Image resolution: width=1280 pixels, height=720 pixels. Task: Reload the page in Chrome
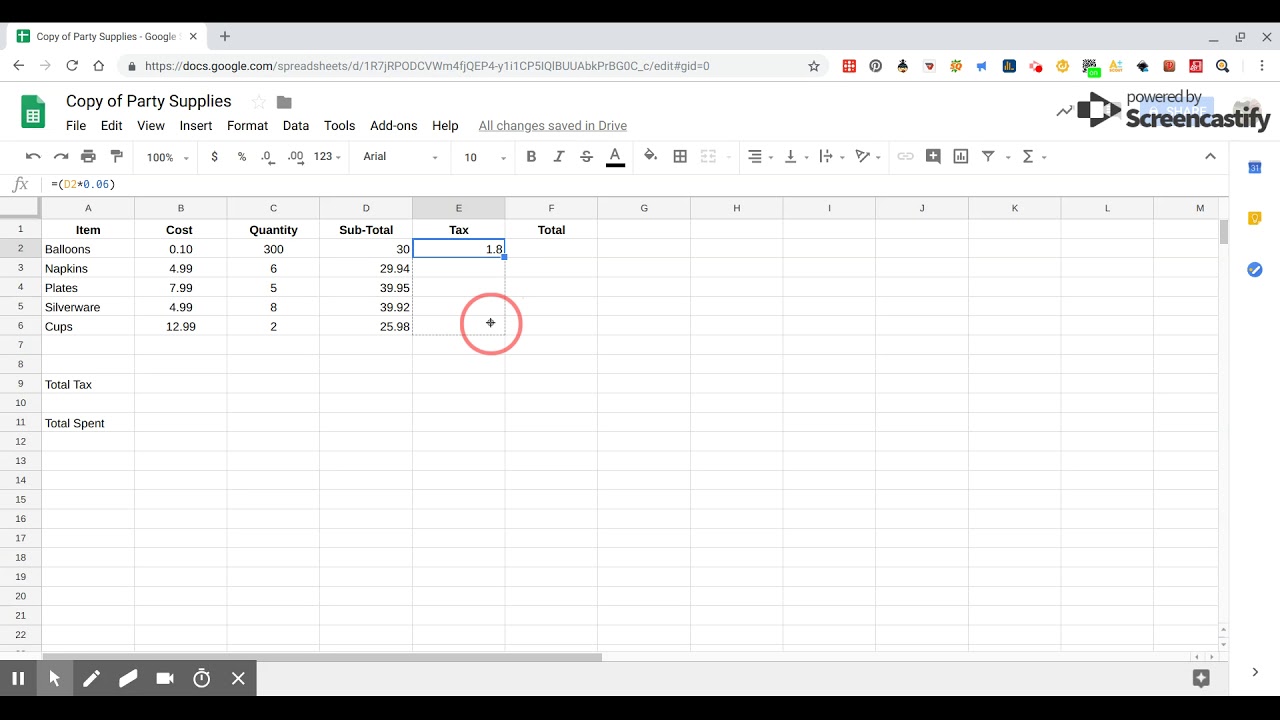click(x=72, y=66)
